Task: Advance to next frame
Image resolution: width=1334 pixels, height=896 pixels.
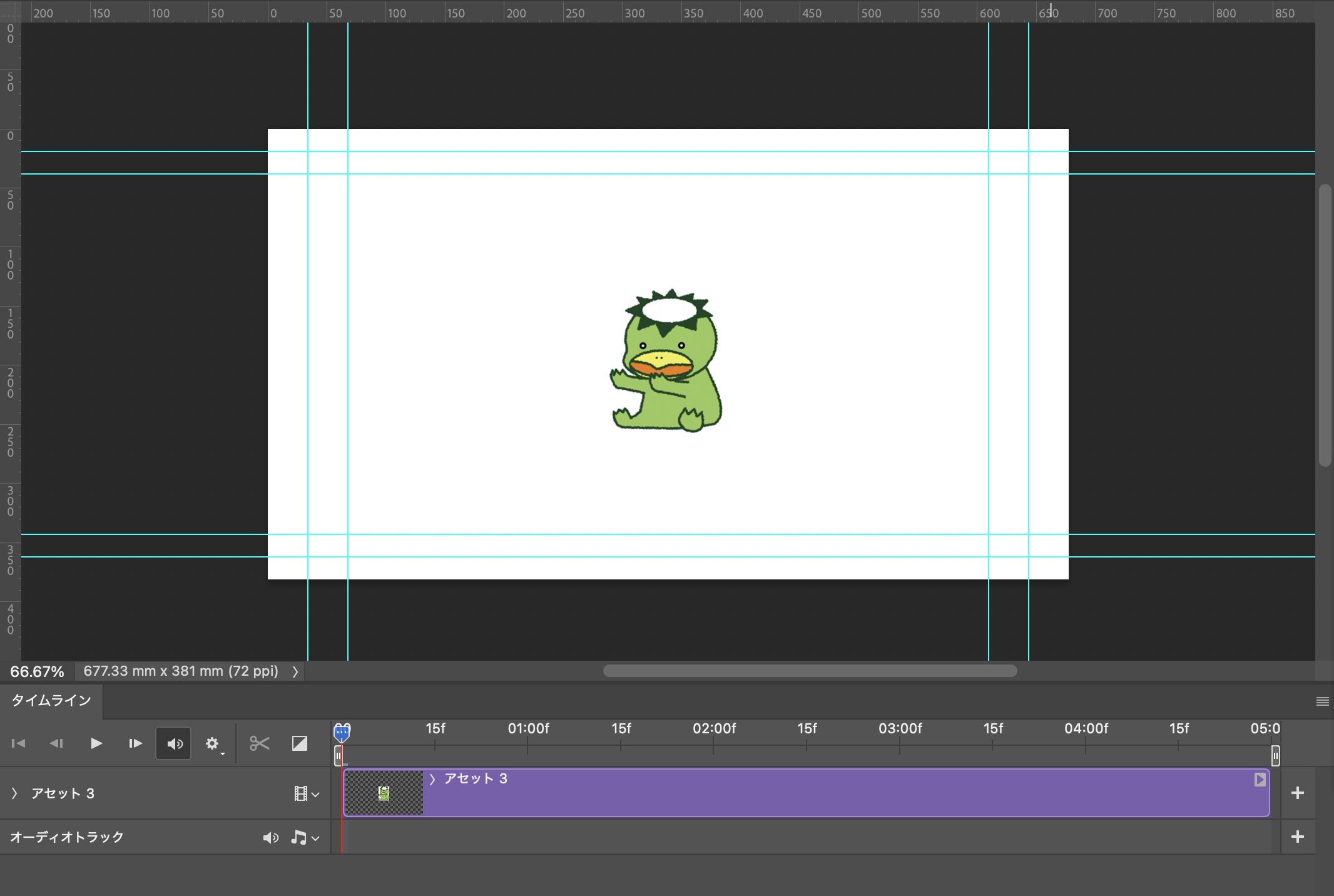Action: [x=135, y=743]
